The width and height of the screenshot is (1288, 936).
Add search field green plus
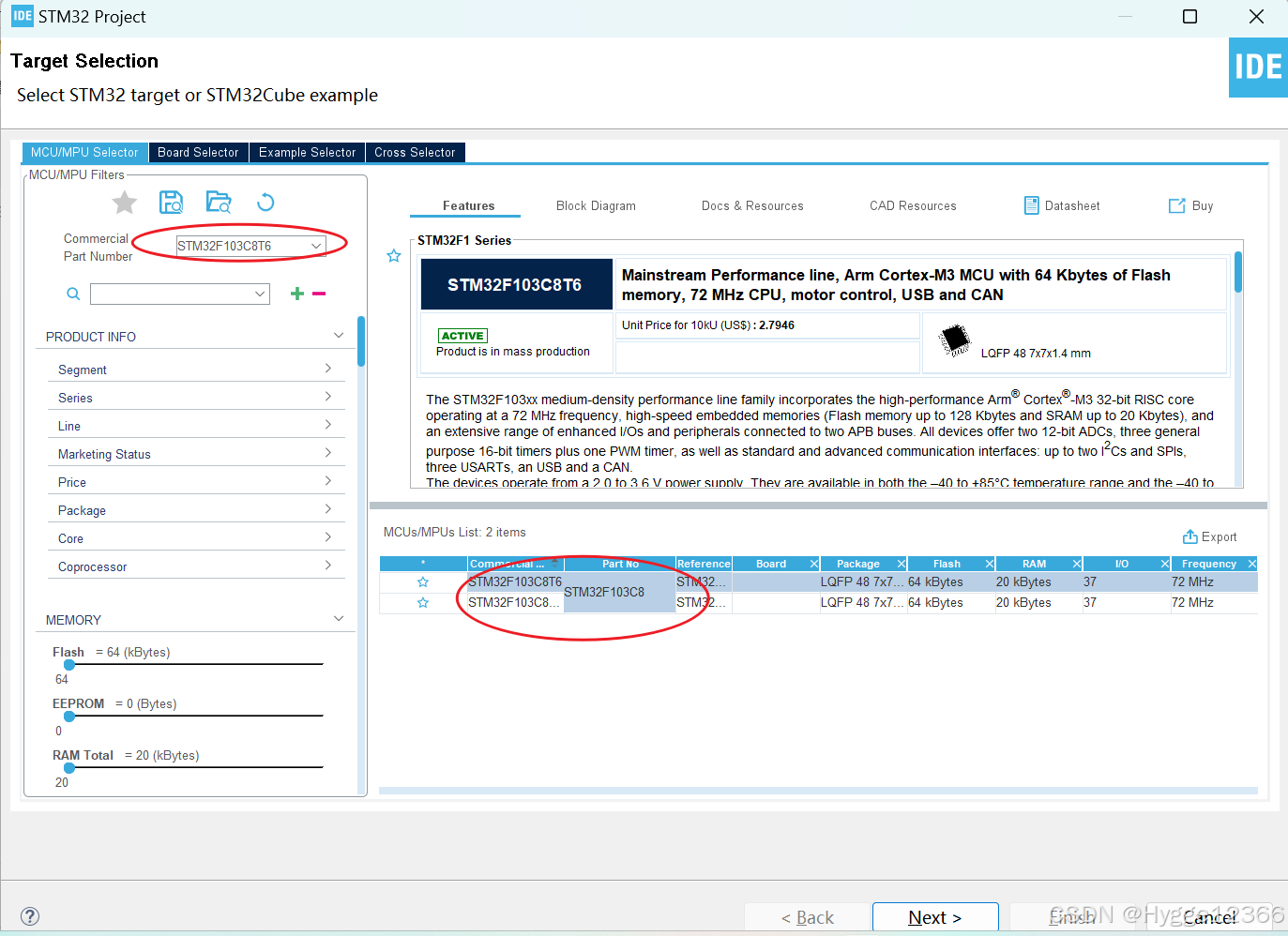(x=297, y=294)
